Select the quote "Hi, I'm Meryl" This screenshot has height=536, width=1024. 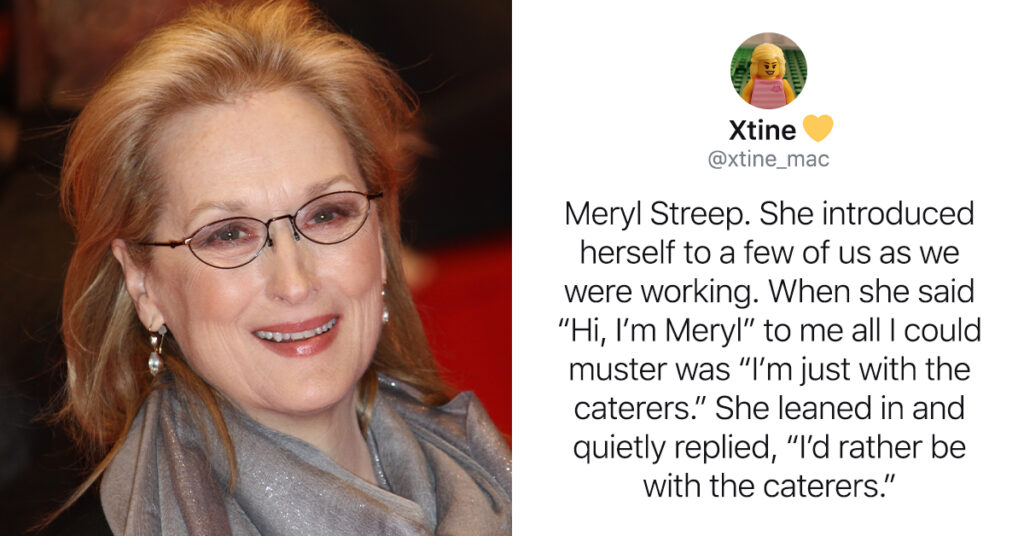click(x=658, y=330)
